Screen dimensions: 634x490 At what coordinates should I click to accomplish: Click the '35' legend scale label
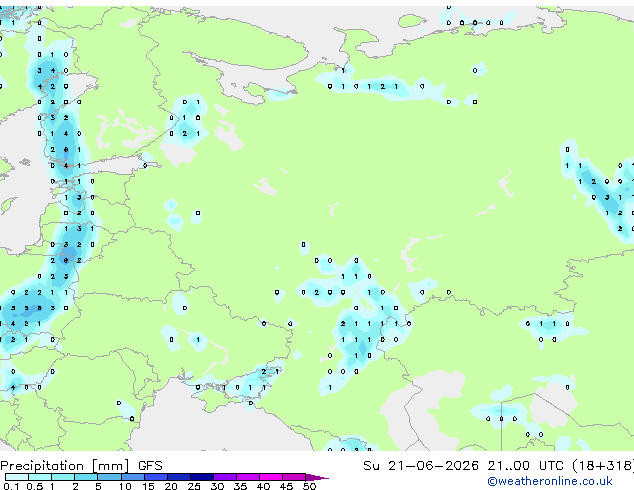pos(240,486)
